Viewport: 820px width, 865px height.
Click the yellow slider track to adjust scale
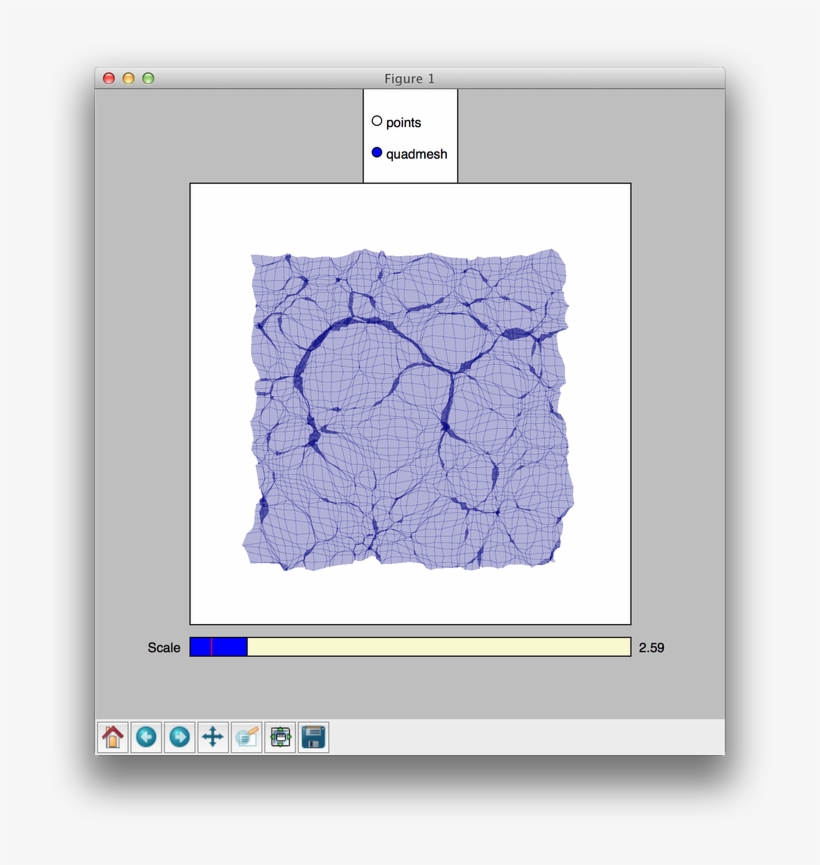coord(440,647)
